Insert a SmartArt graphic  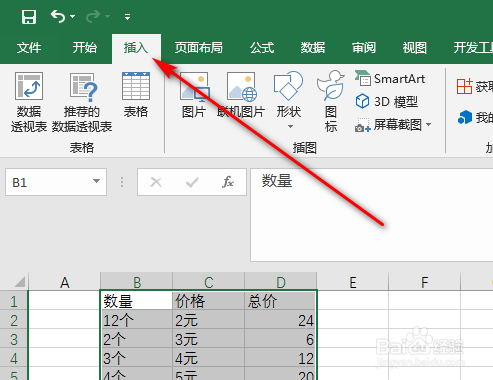pos(390,79)
